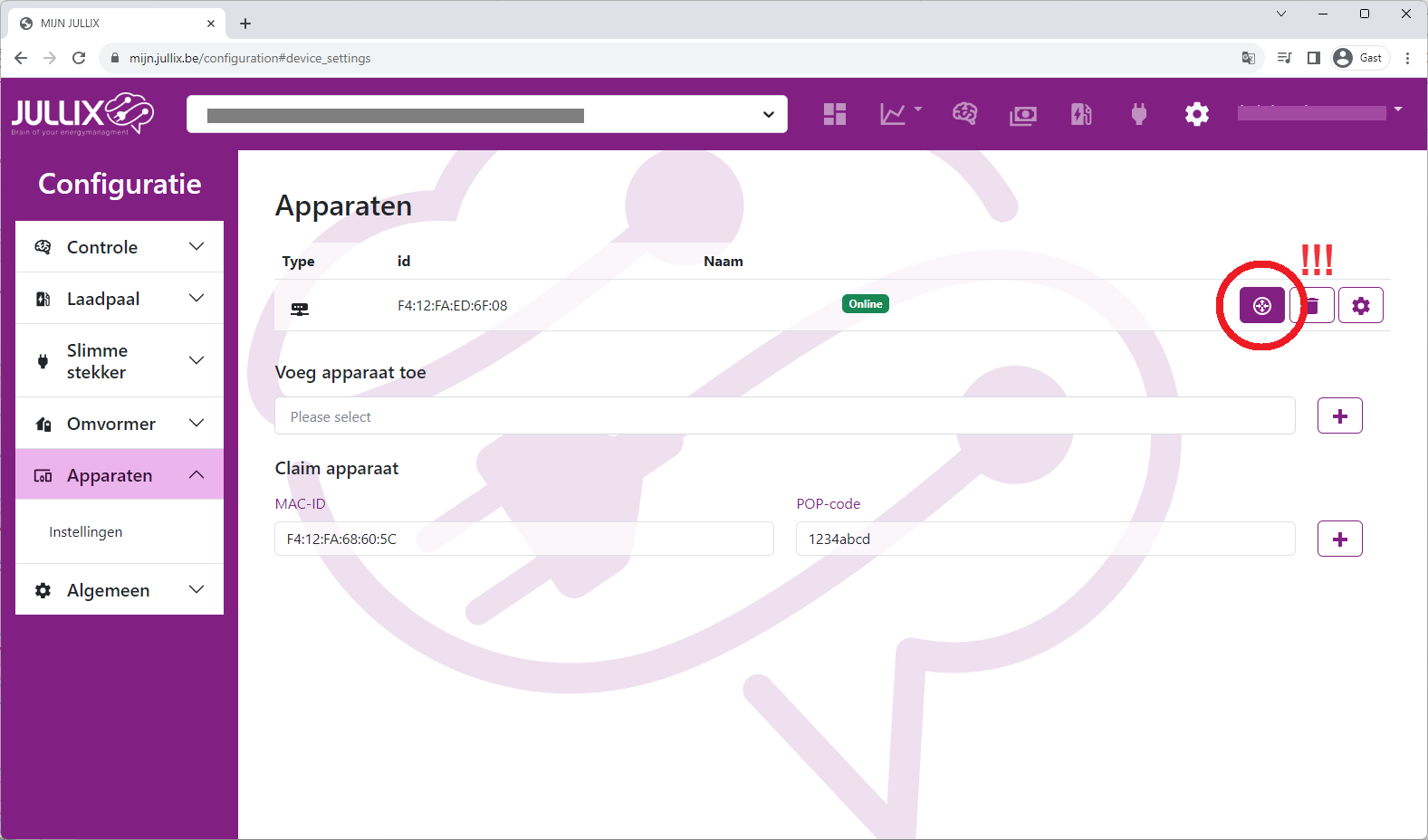Open the Gast profile button
Image resolution: width=1428 pixels, height=840 pixels.
point(1361,58)
